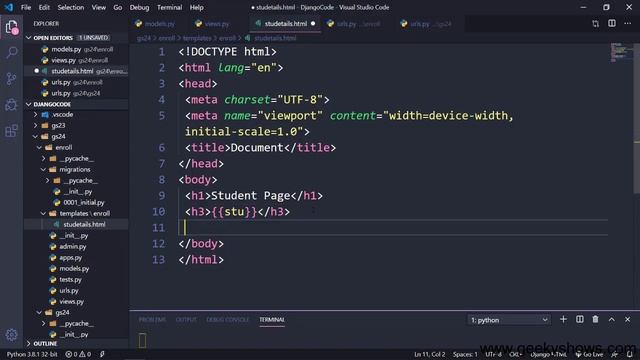Click the Python 3.8.1 32-bit interpreter status
640x360 pixels.
(32, 354)
